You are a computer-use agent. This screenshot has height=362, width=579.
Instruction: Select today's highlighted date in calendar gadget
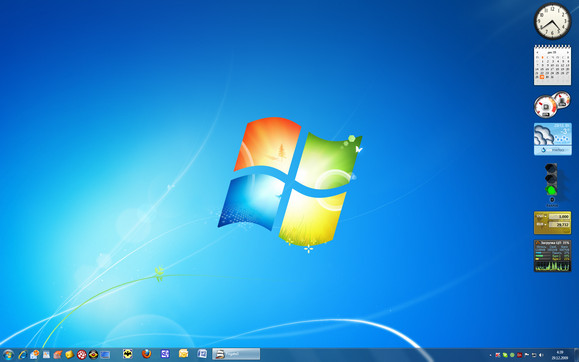click(x=542, y=77)
